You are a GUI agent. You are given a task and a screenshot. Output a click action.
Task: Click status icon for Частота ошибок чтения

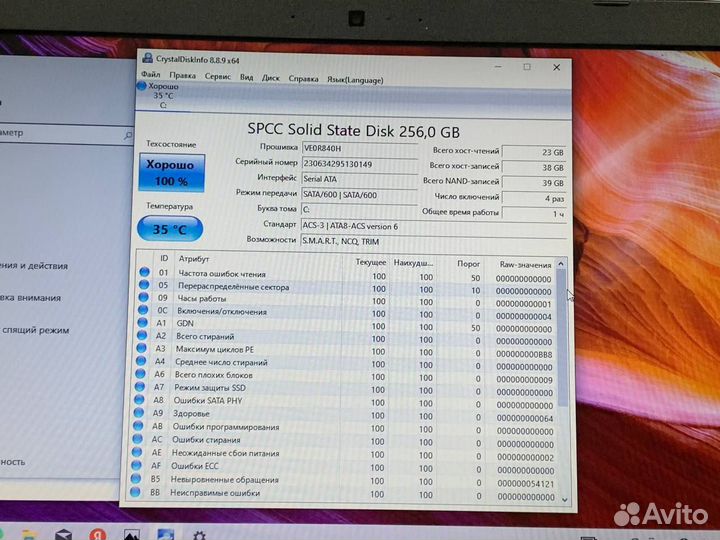click(x=145, y=272)
